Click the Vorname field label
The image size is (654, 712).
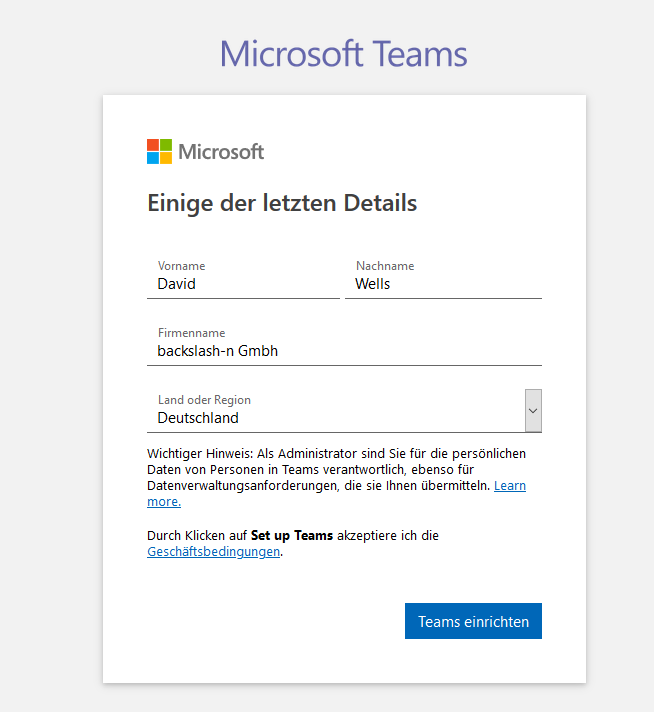pos(181,266)
